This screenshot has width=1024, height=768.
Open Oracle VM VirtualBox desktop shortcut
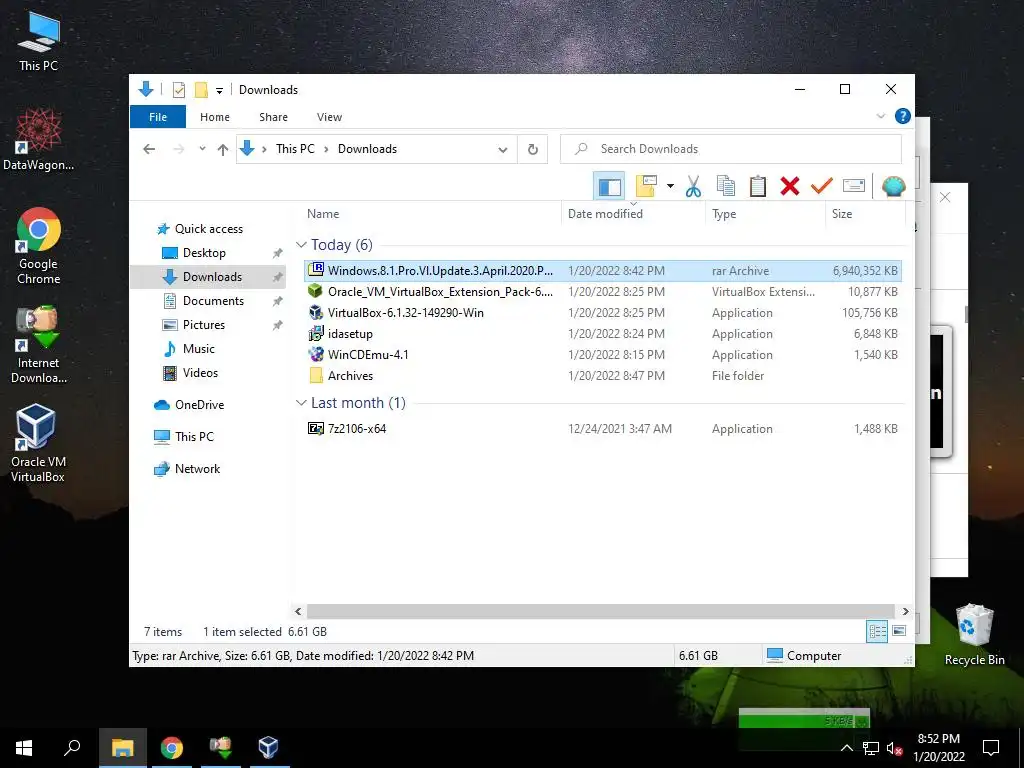38,443
